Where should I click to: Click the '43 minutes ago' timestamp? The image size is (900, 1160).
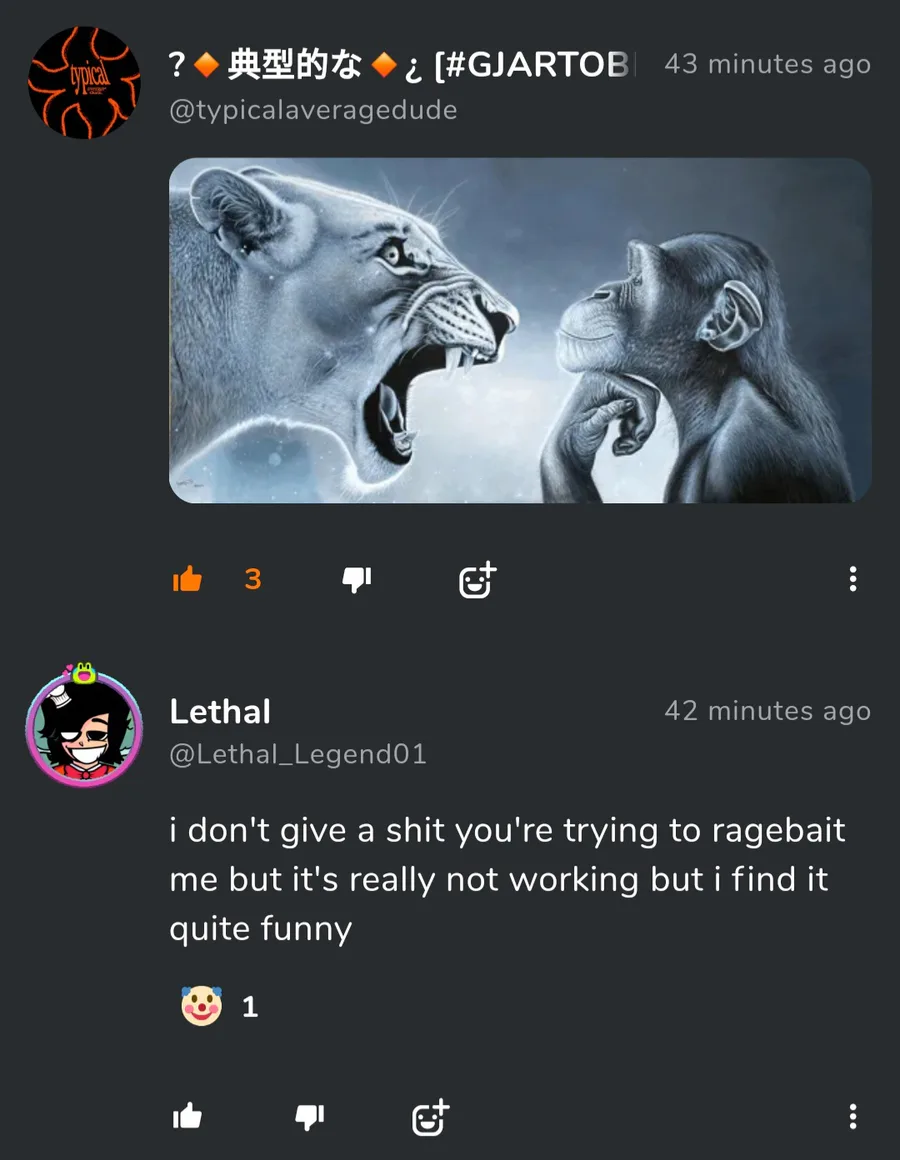click(x=767, y=64)
